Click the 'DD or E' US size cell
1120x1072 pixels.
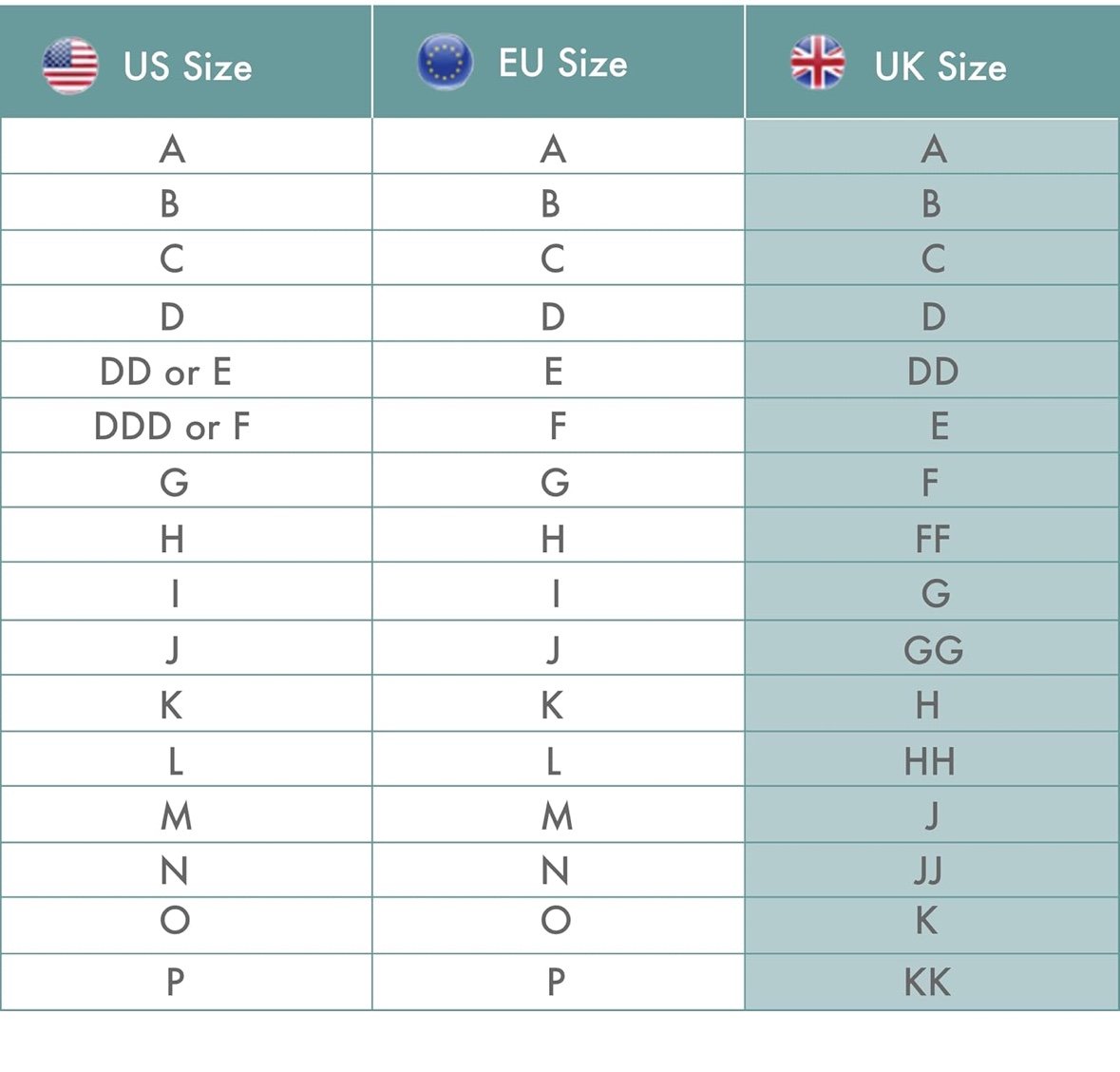[185, 371]
